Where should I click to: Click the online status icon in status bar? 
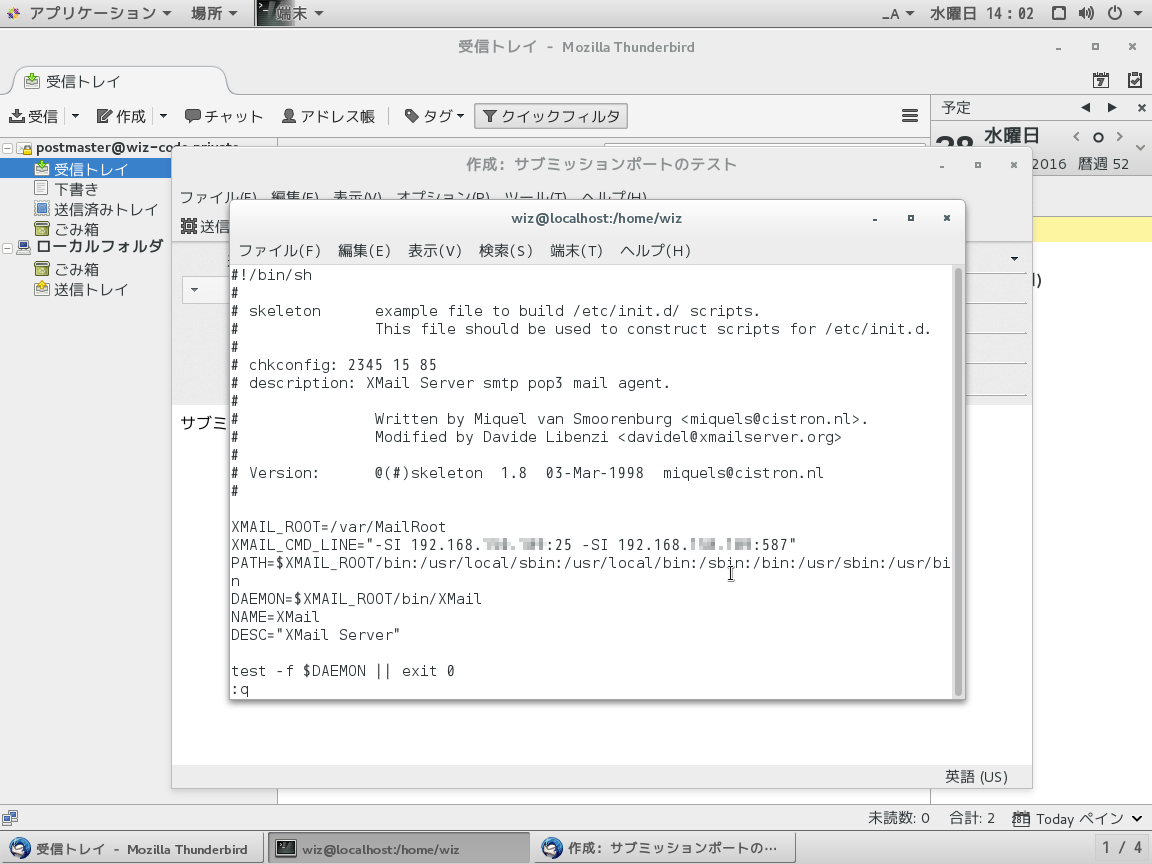coord(10,818)
